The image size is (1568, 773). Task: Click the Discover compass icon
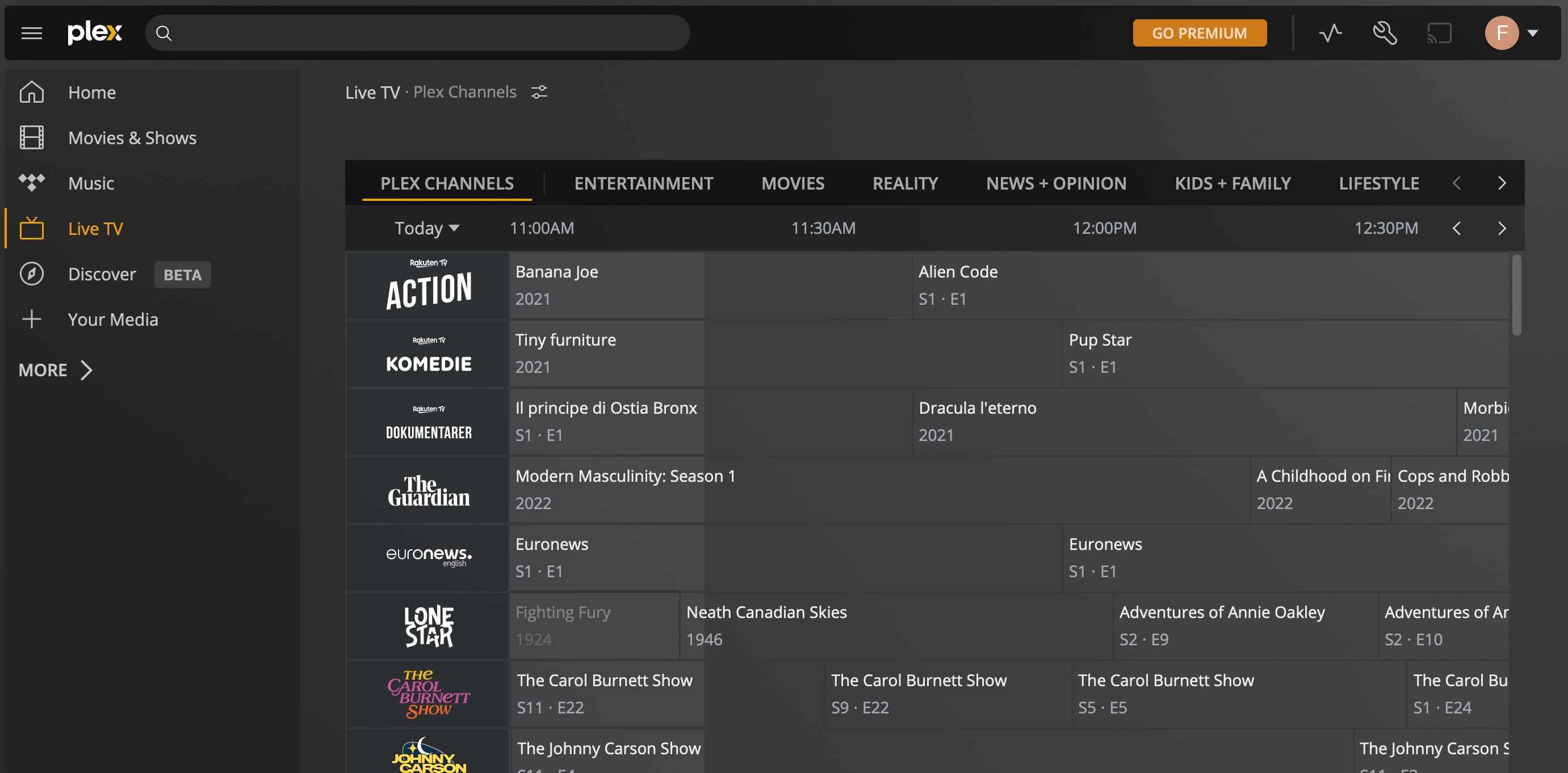32,274
